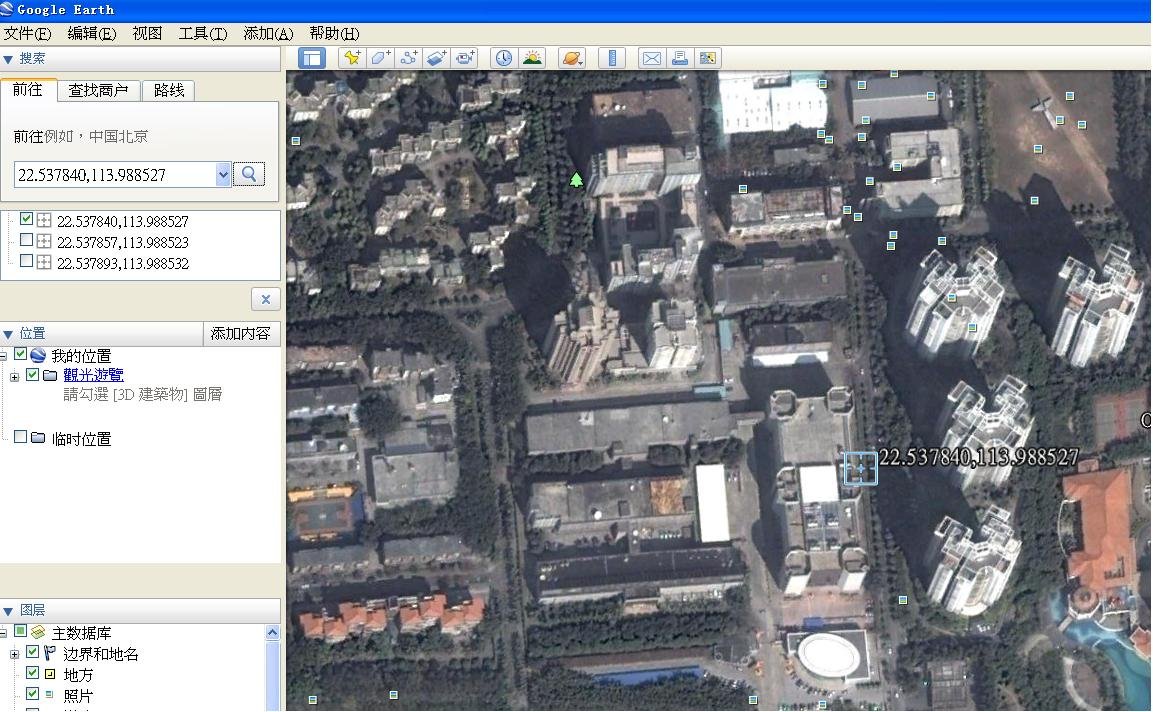
Task: Enable the 22.537857,113.988523 result checkbox
Action: click(27, 240)
